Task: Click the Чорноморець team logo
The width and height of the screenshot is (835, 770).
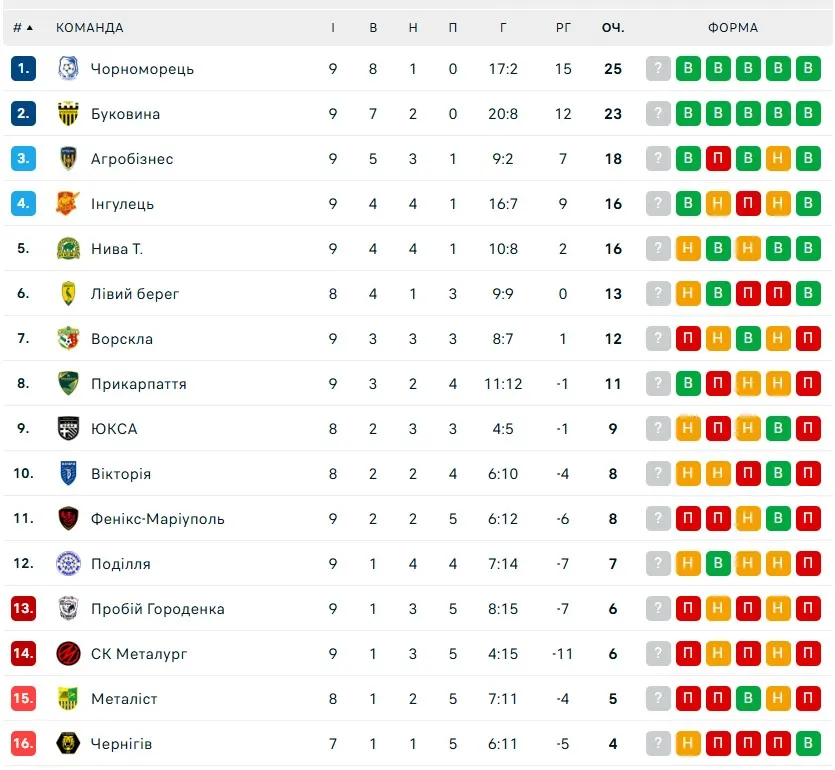Action: (68, 69)
